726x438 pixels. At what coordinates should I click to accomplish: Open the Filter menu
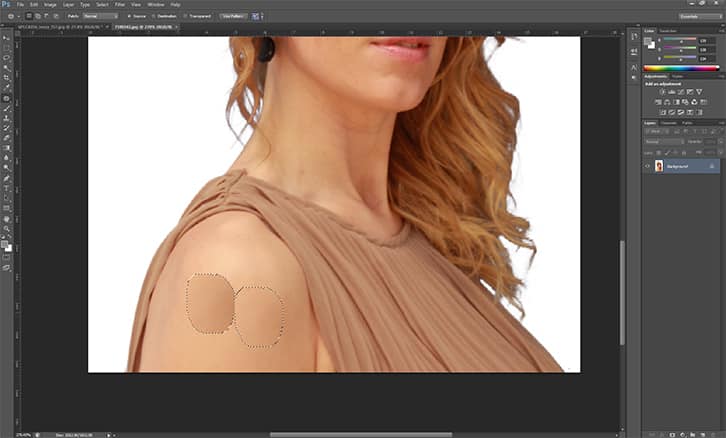click(120, 5)
